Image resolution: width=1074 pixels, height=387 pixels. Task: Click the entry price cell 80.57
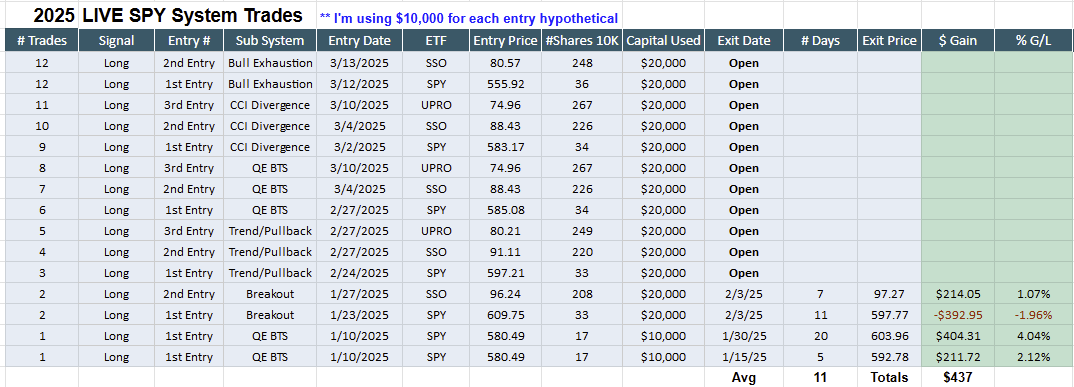coord(505,63)
